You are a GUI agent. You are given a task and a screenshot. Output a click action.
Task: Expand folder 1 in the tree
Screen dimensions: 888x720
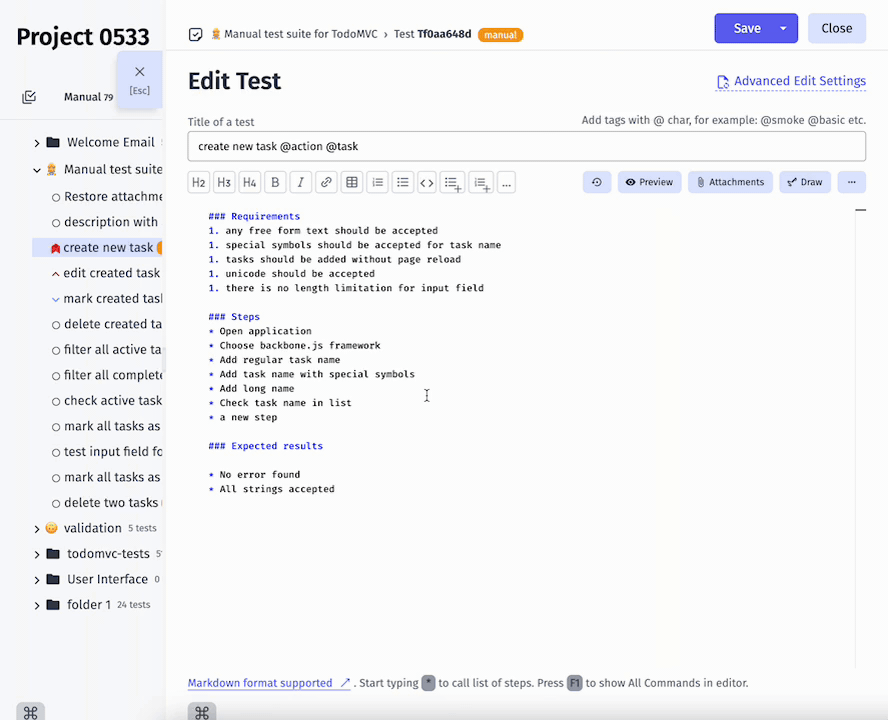point(37,606)
